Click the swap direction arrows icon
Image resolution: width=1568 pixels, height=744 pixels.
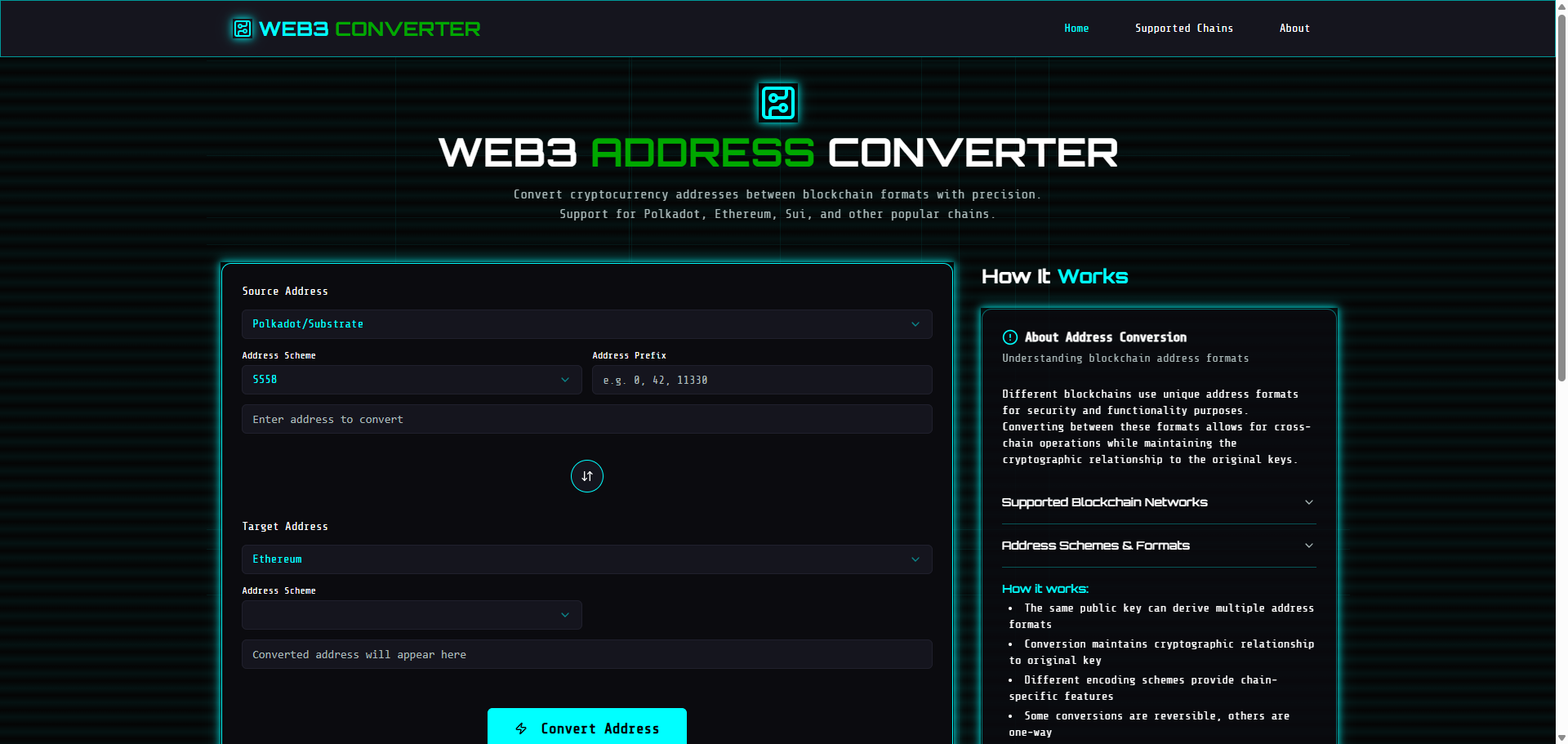[586, 476]
